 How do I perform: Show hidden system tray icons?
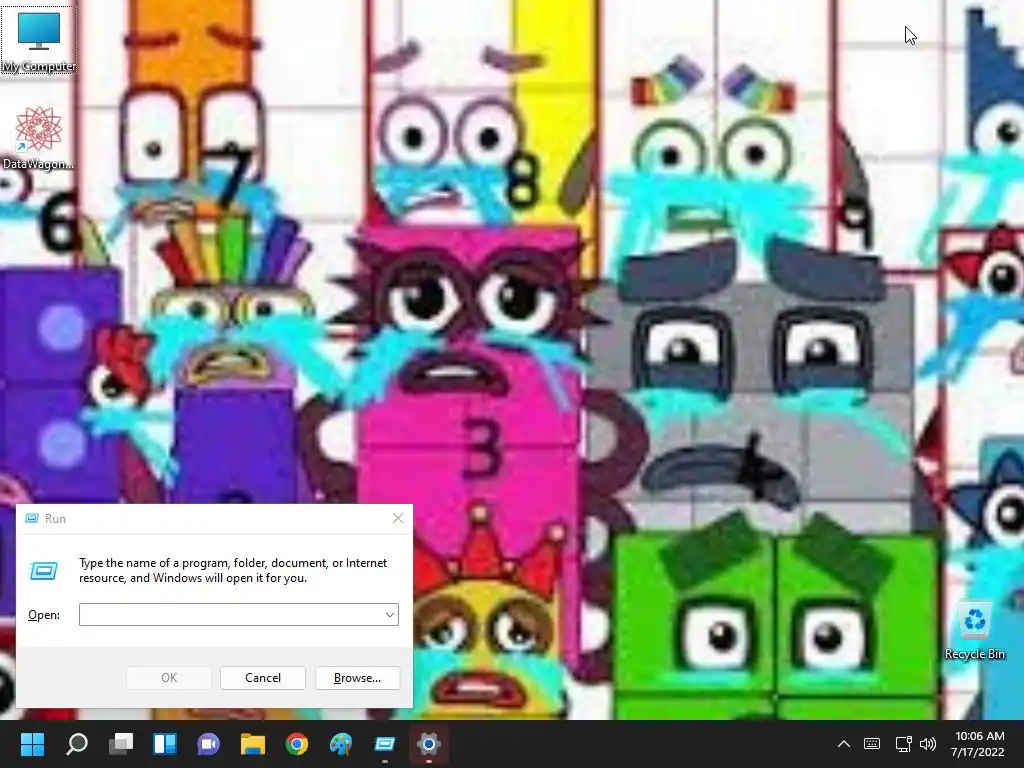tap(844, 744)
